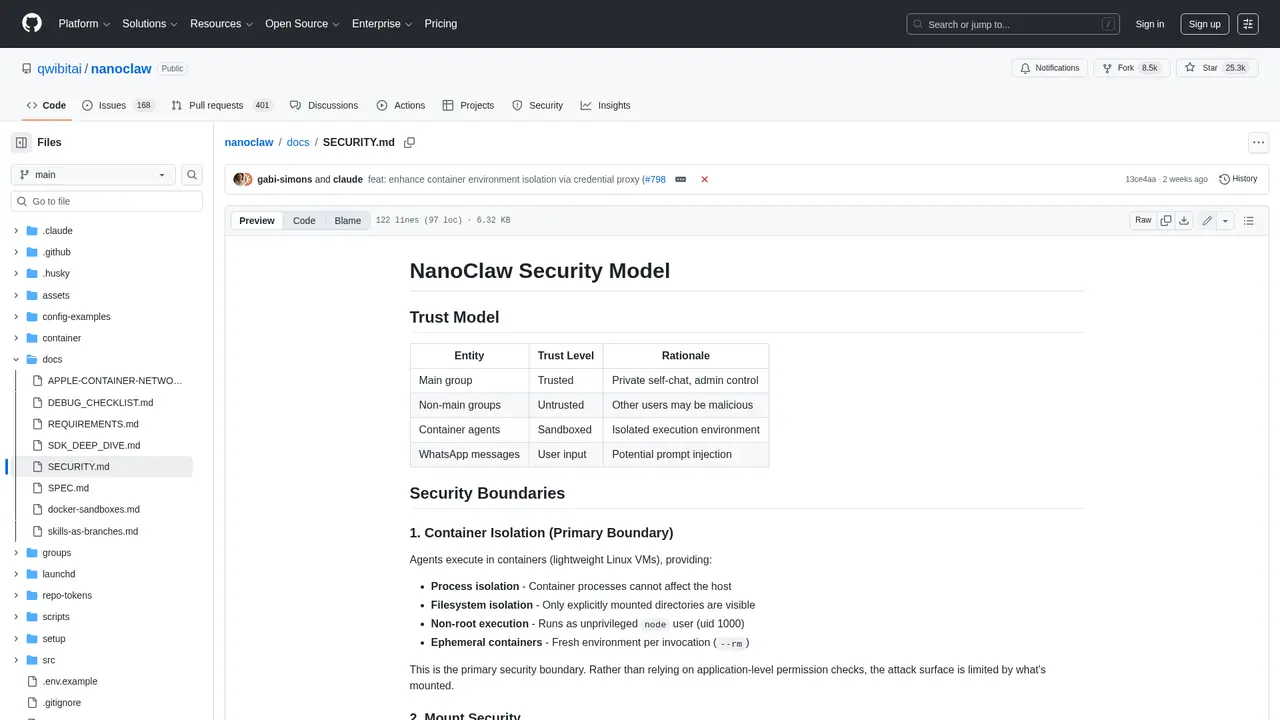Edit the file with the pencil icon
This screenshot has height=720, width=1280.
point(1207,221)
